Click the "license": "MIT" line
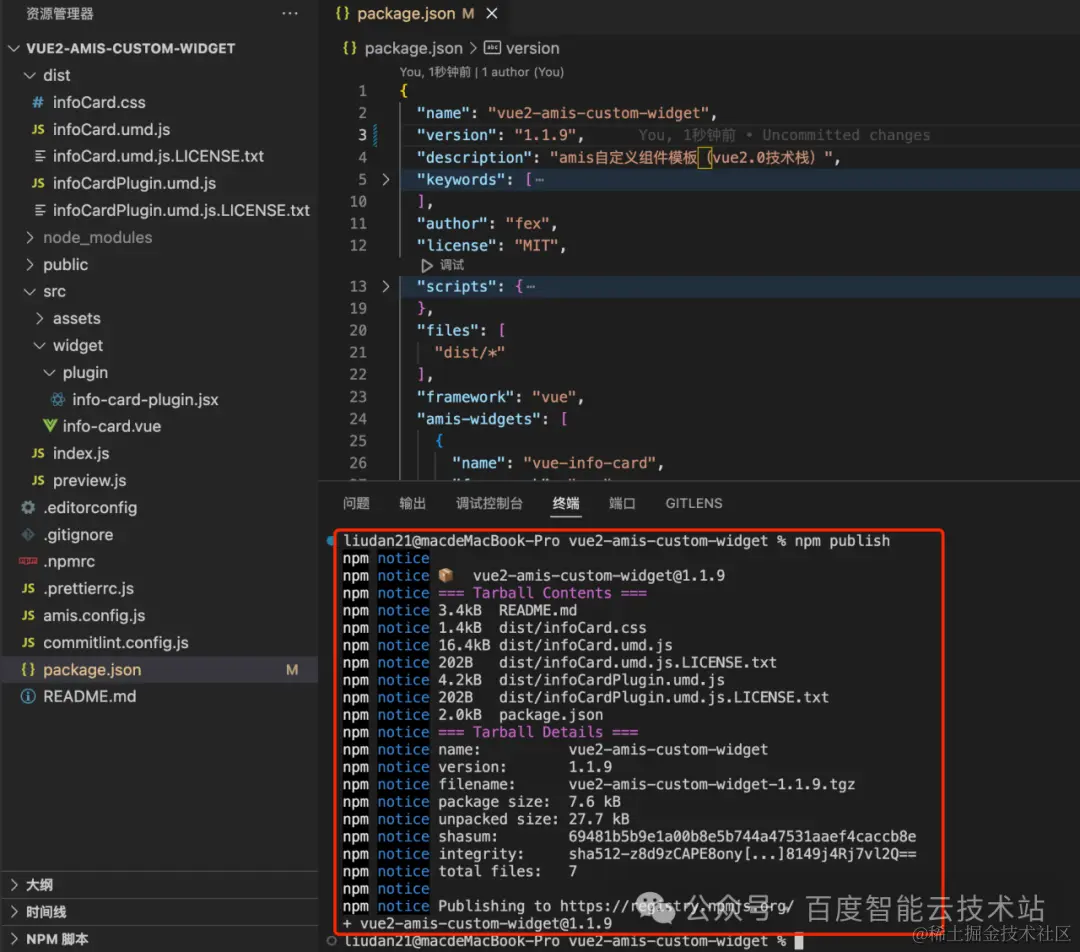The image size is (1080, 952). (491, 245)
